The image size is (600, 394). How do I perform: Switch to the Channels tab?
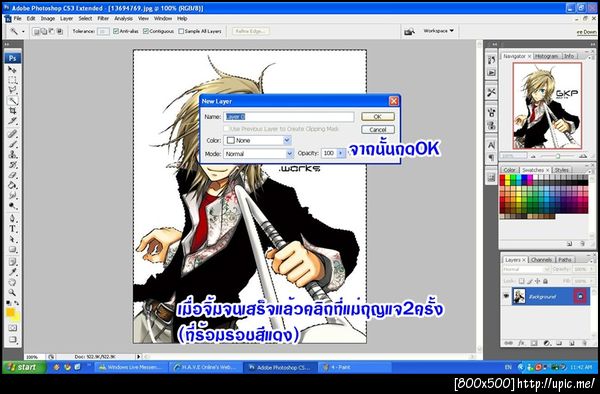(541, 259)
